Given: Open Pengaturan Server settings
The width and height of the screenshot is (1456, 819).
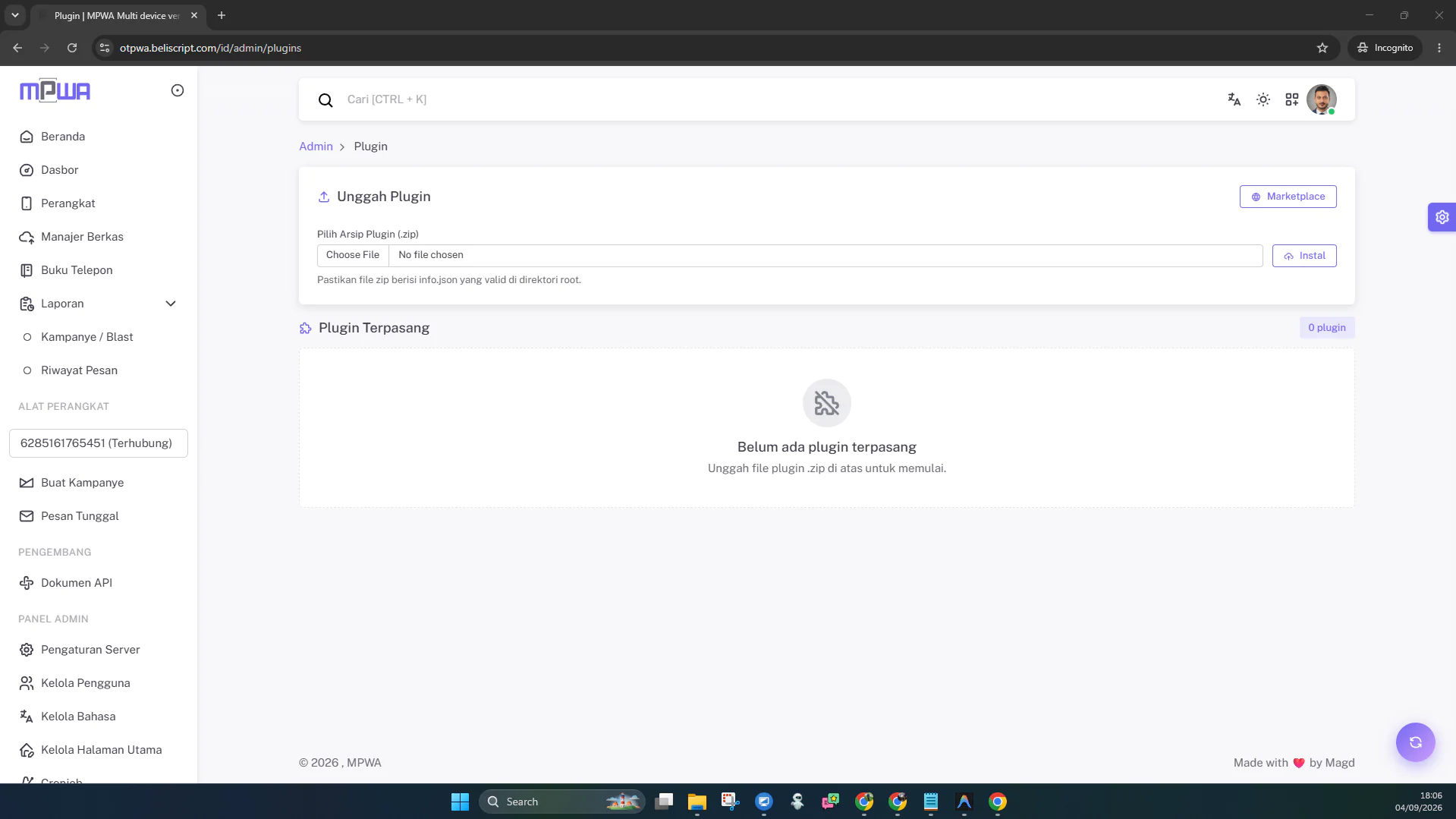Looking at the screenshot, I should 99,650.
